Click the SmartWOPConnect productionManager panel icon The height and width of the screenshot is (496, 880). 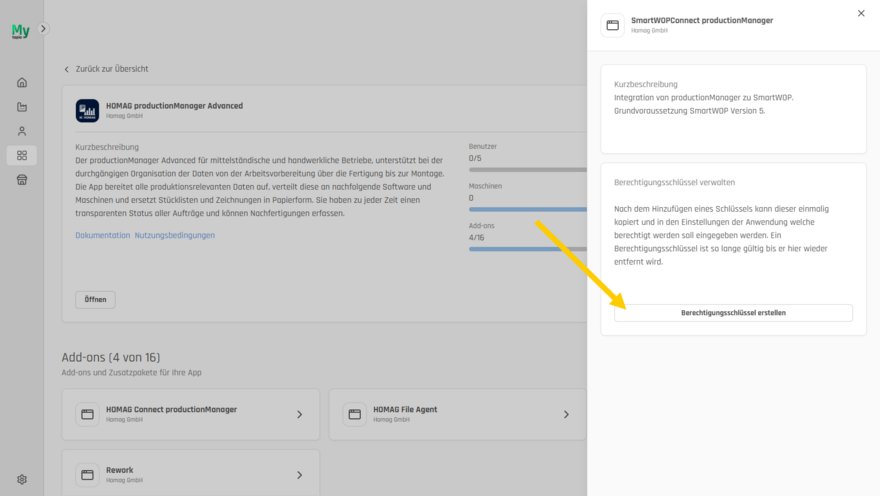612,25
